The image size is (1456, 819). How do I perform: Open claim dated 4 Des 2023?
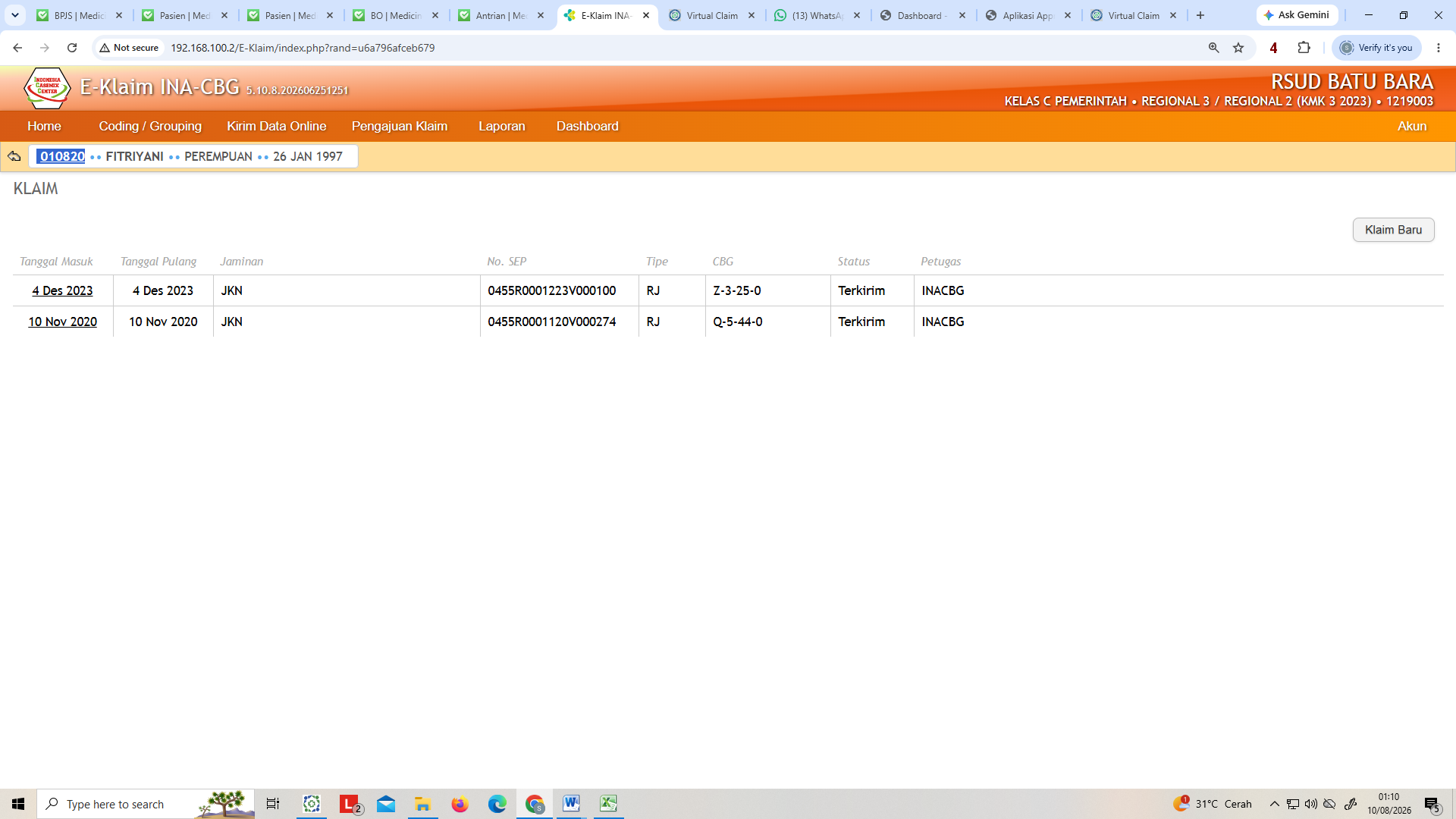pos(62,290)
